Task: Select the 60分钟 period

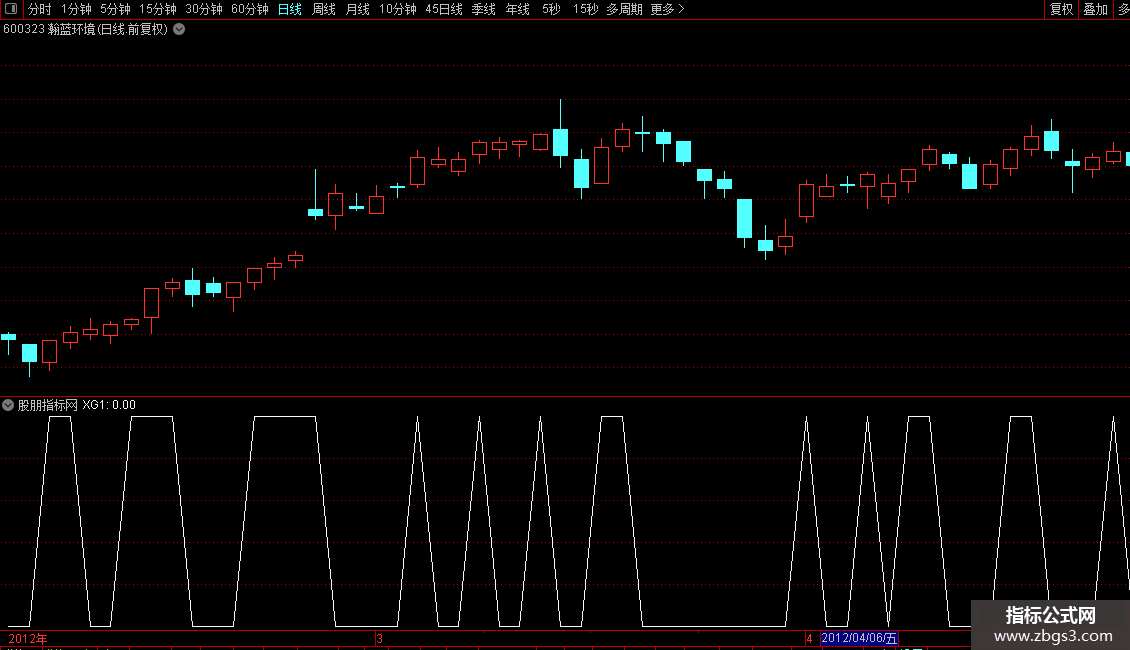Action: pyautogui.click(x=250, y=9)
